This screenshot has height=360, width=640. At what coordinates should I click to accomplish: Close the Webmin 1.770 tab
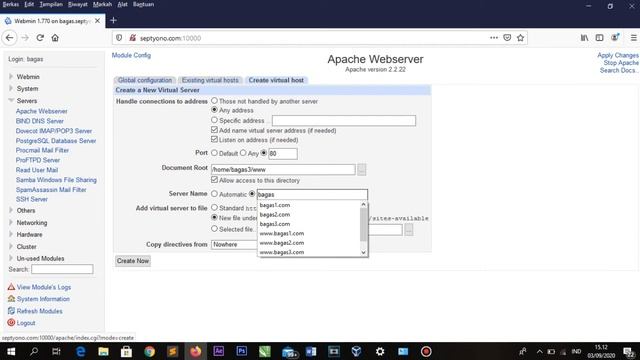[98, 21]
